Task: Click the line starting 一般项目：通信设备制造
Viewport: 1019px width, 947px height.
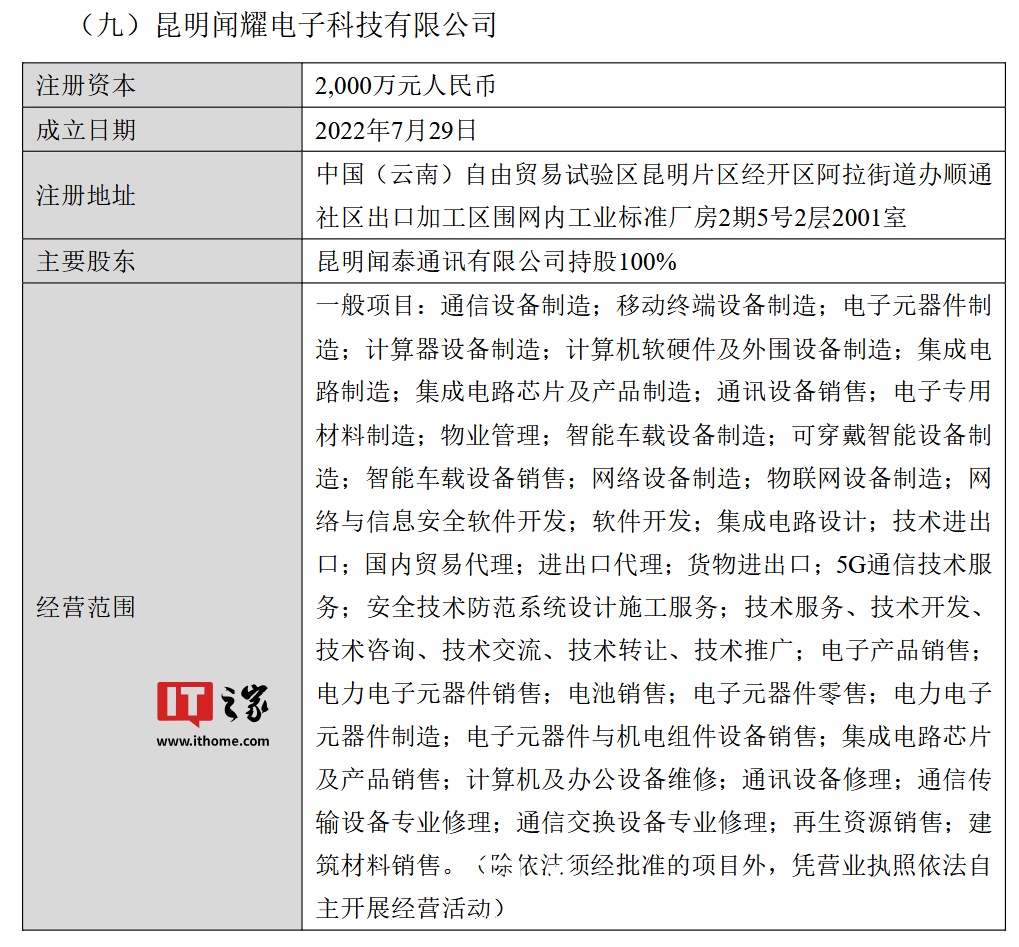Action: tap(654, 305)
